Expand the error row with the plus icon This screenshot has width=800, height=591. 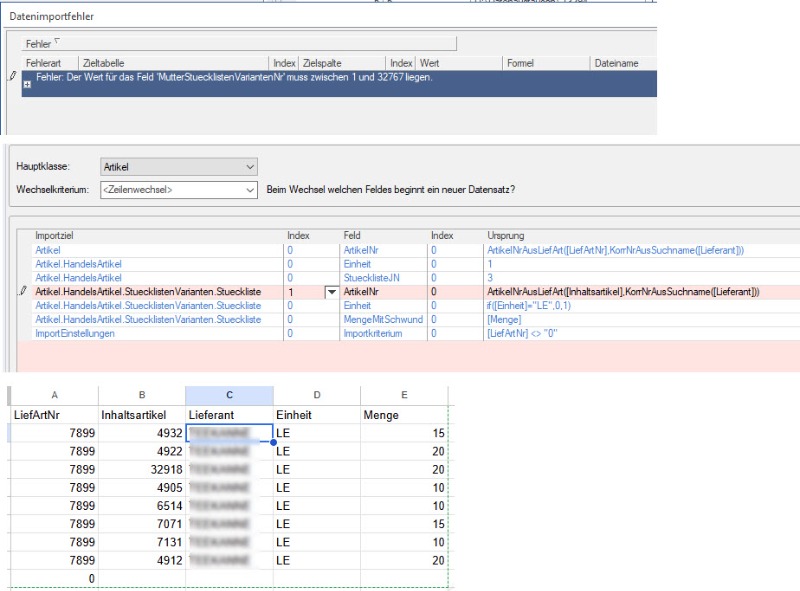(x=27, y=85)
